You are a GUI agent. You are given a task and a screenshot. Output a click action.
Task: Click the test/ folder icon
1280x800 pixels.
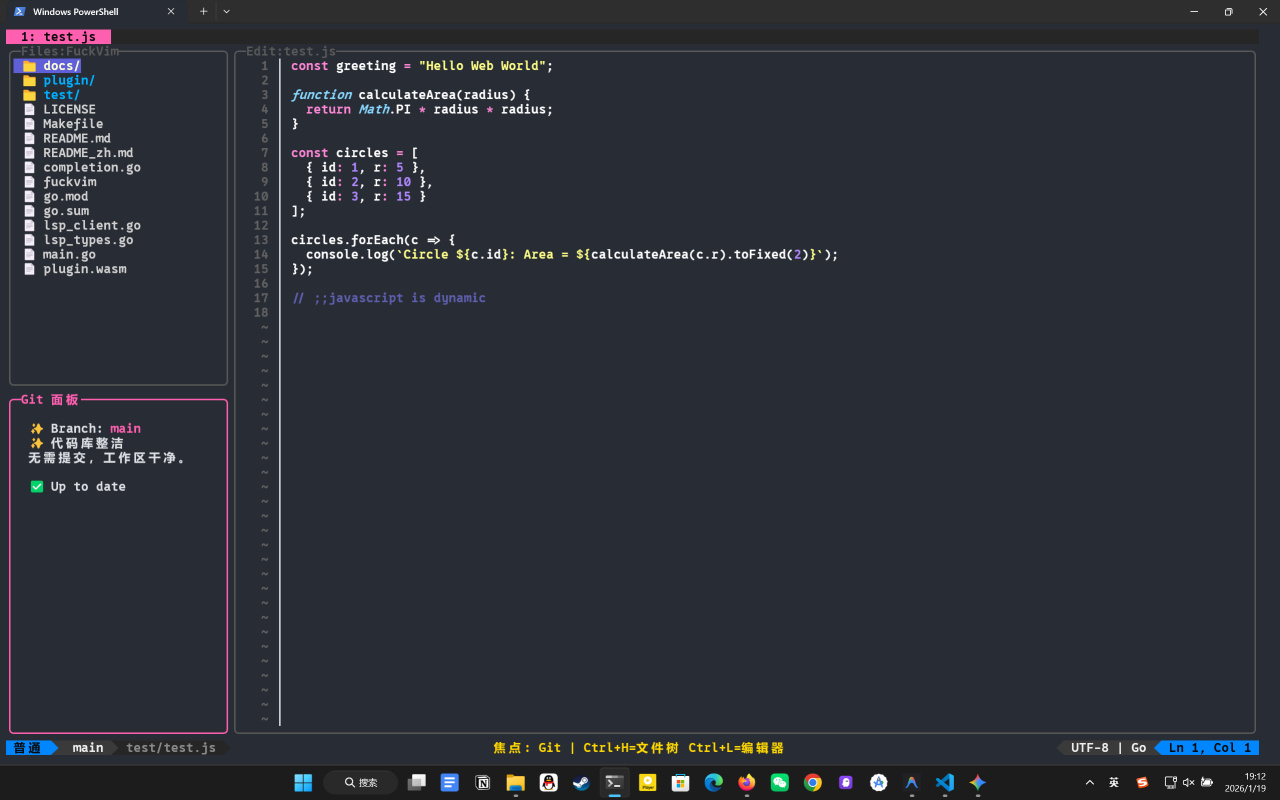point(29,95)
